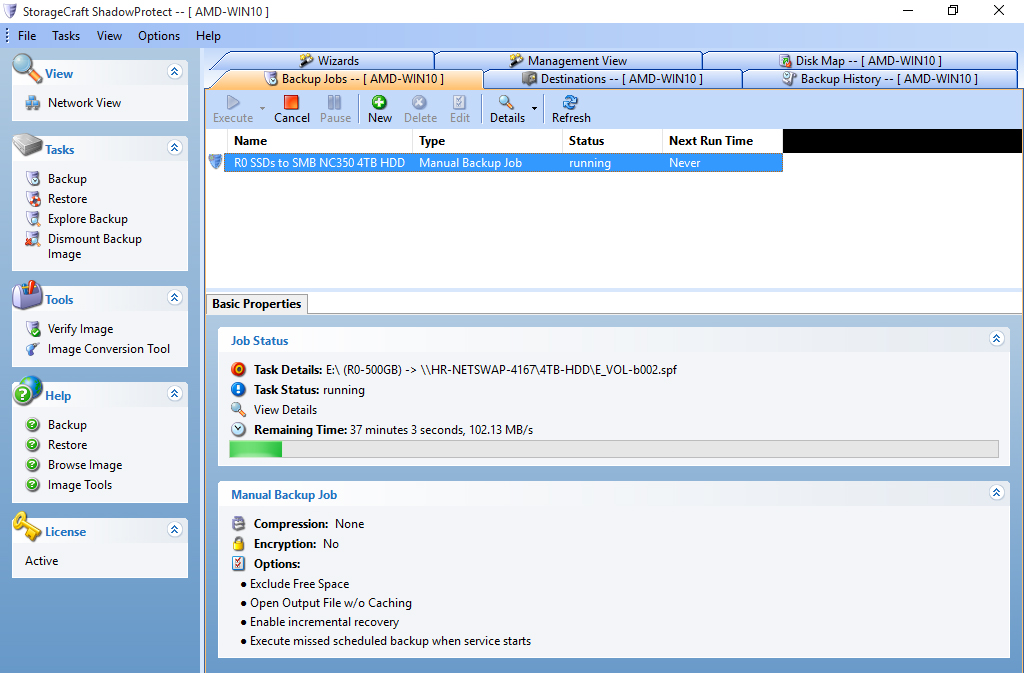Viewport: 1024px width, 673px height.
Task: Click the Remaining Time clock icon
Action: [238, 430]
